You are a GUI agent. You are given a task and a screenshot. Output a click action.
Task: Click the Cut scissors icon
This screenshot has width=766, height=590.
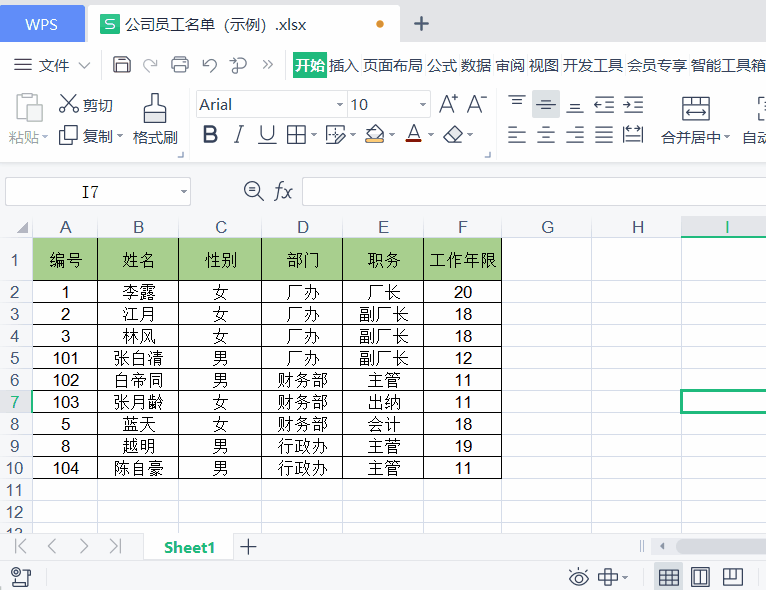click(x=68, y=104)
